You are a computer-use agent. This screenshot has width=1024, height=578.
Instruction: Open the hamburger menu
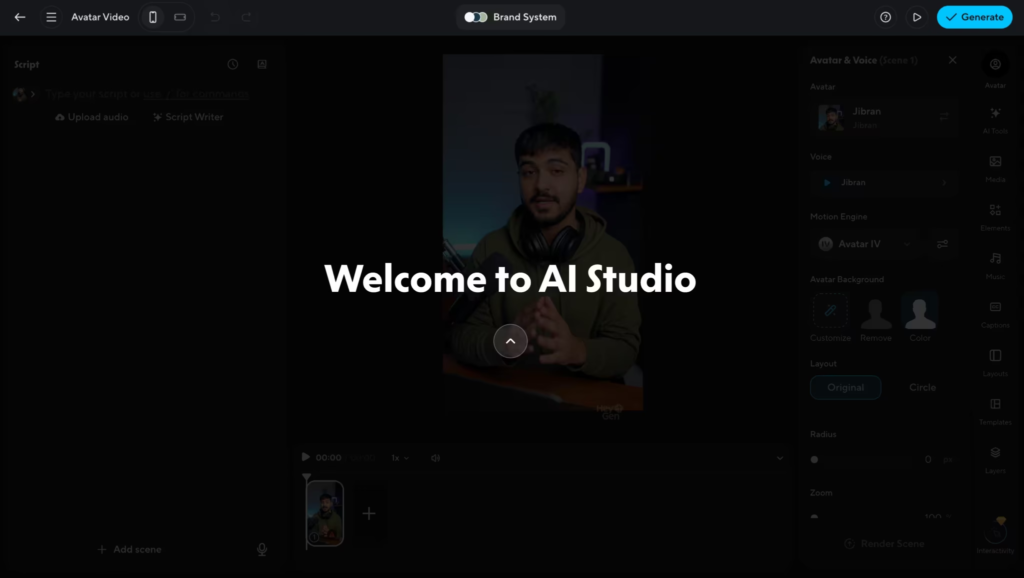pyautogui.click(x=51, y=17)
